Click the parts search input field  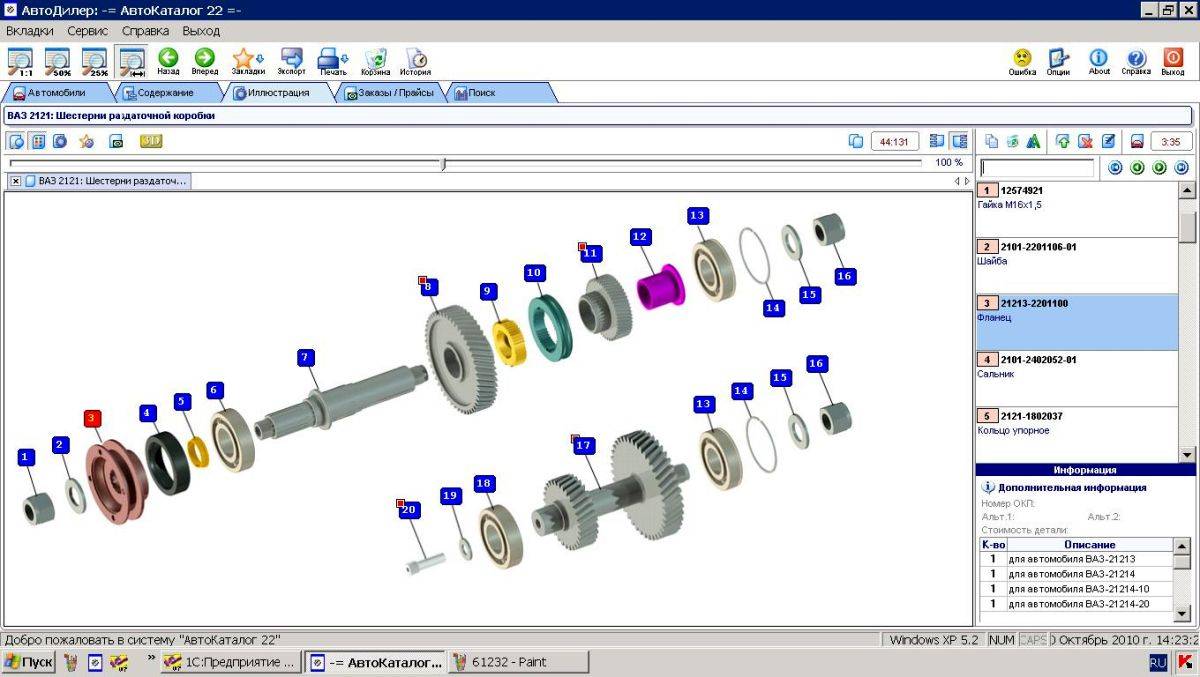(x=1037, y=168)
